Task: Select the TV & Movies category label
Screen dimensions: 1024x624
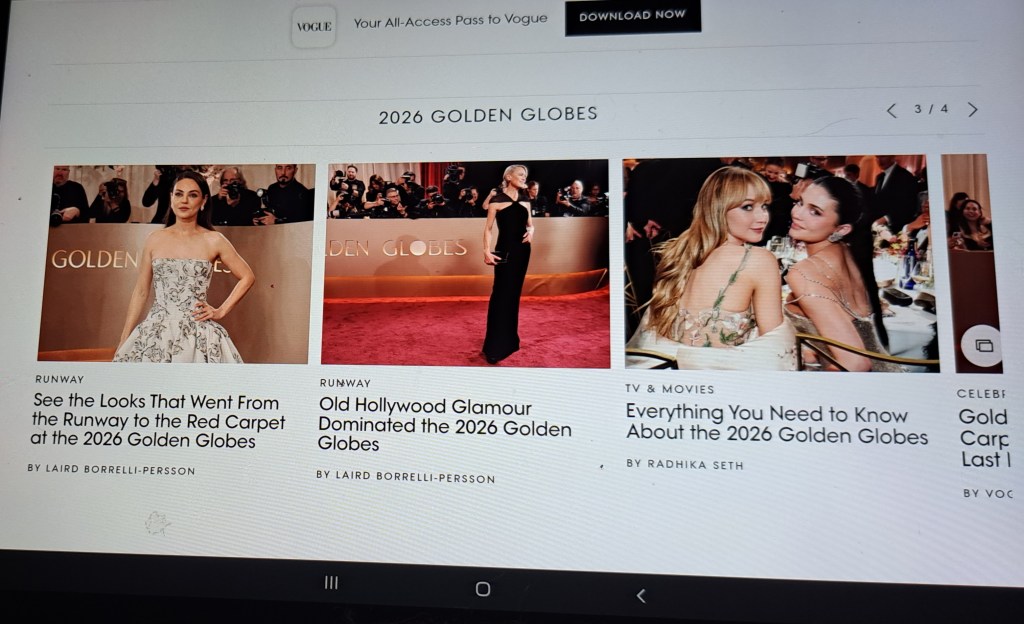Action: pyautogui.click(x=670, y=388)
